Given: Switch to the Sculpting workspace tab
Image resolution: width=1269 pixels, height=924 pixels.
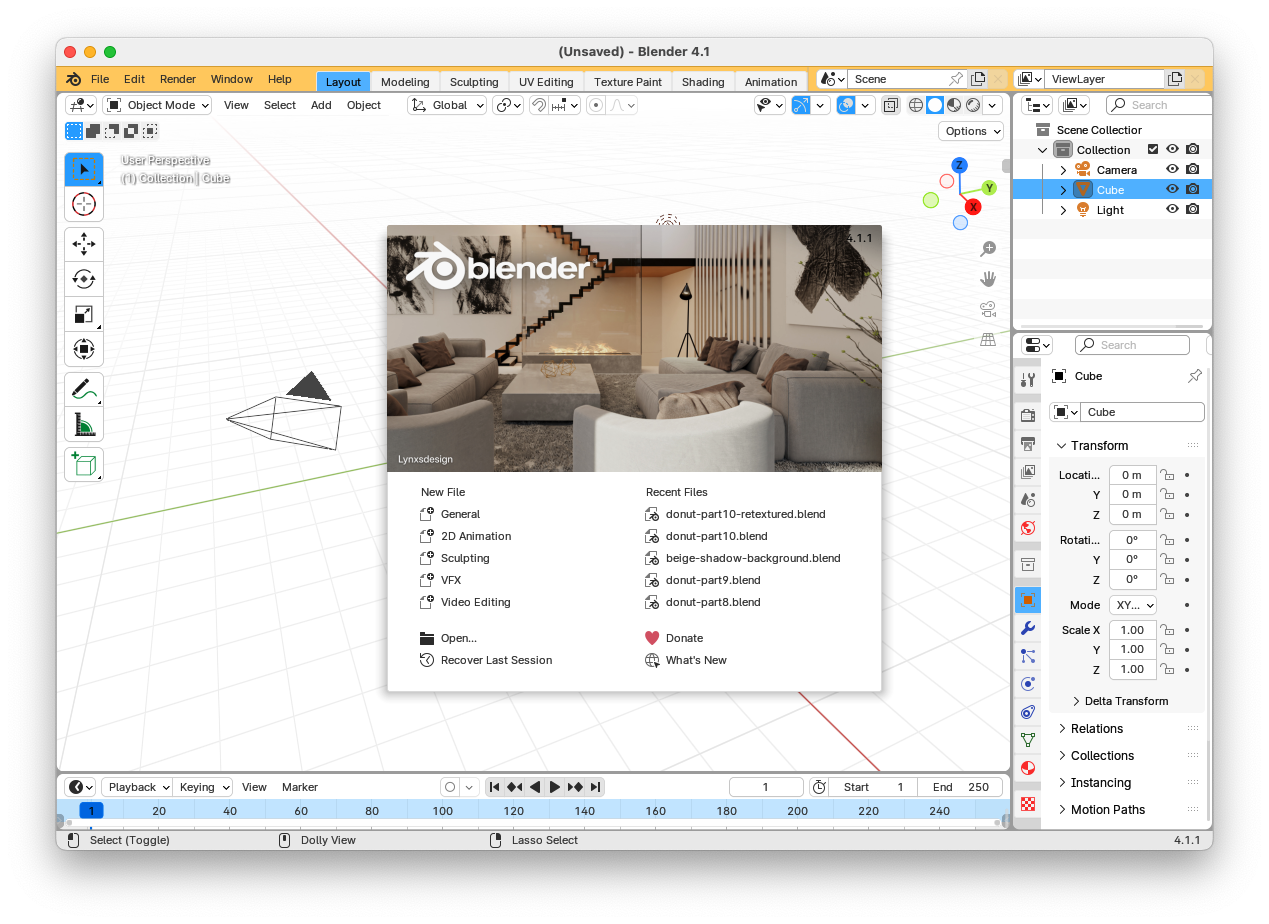Looking at the screenshot, I should (474, 82).
